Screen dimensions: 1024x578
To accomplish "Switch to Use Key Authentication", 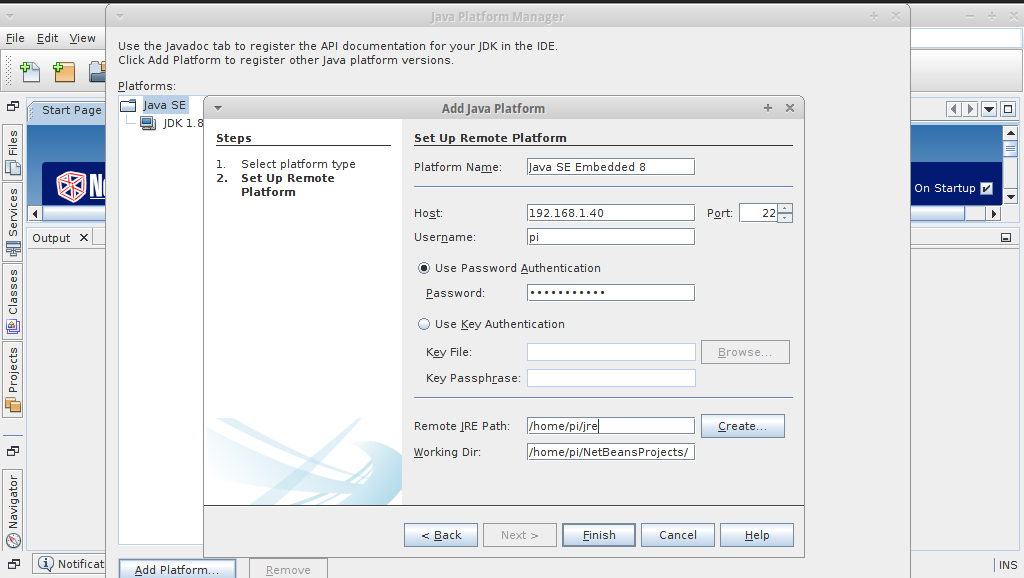I will point(425,323).
